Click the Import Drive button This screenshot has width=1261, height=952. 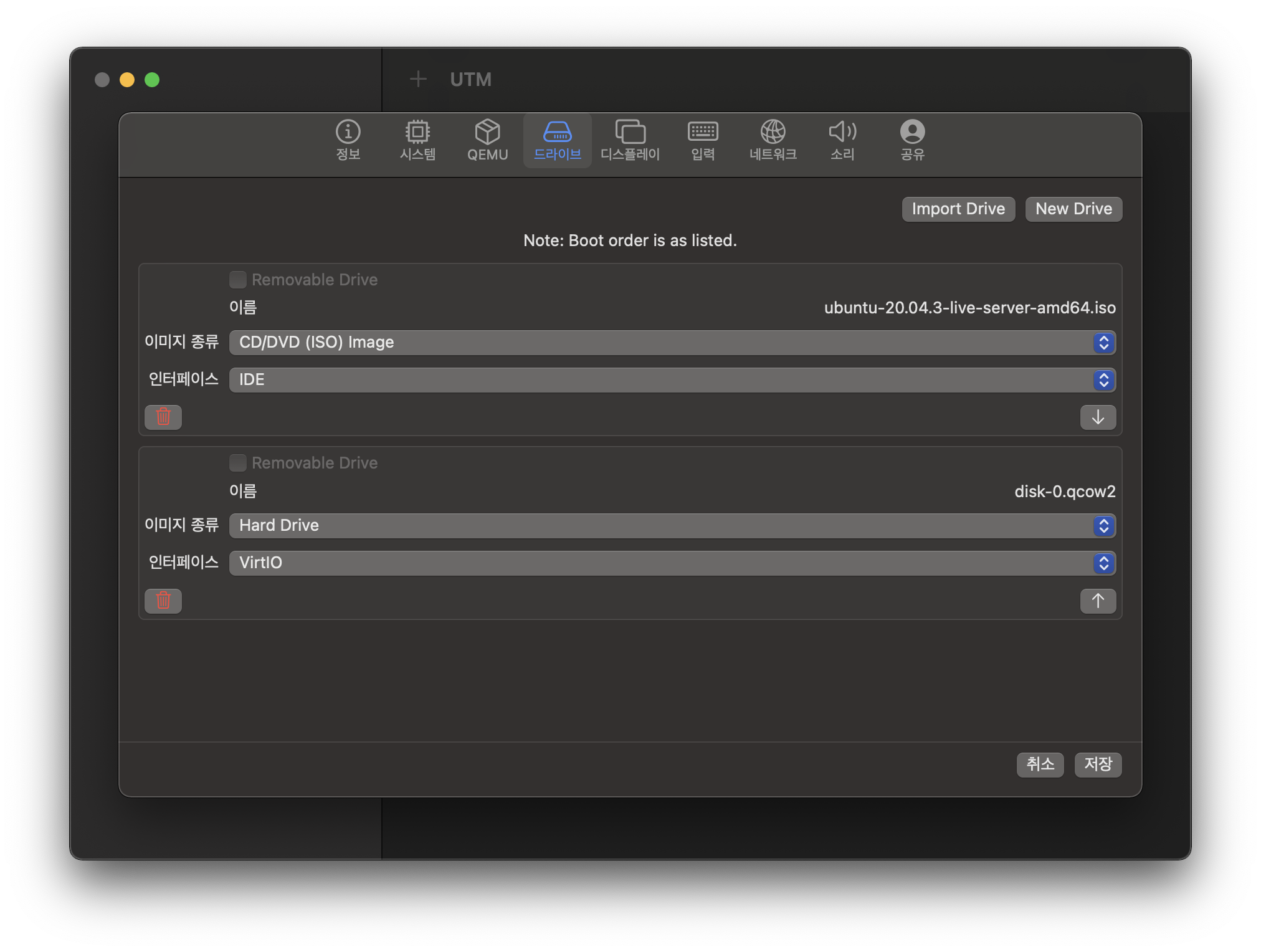(x=958, y=209)
